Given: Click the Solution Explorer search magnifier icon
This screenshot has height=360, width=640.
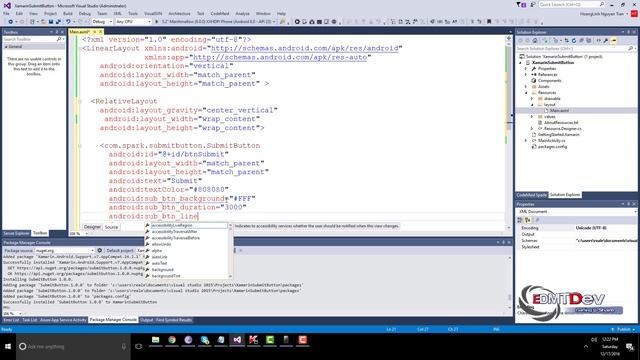Looking at the screenshot, I should click(x=630, y=49).
